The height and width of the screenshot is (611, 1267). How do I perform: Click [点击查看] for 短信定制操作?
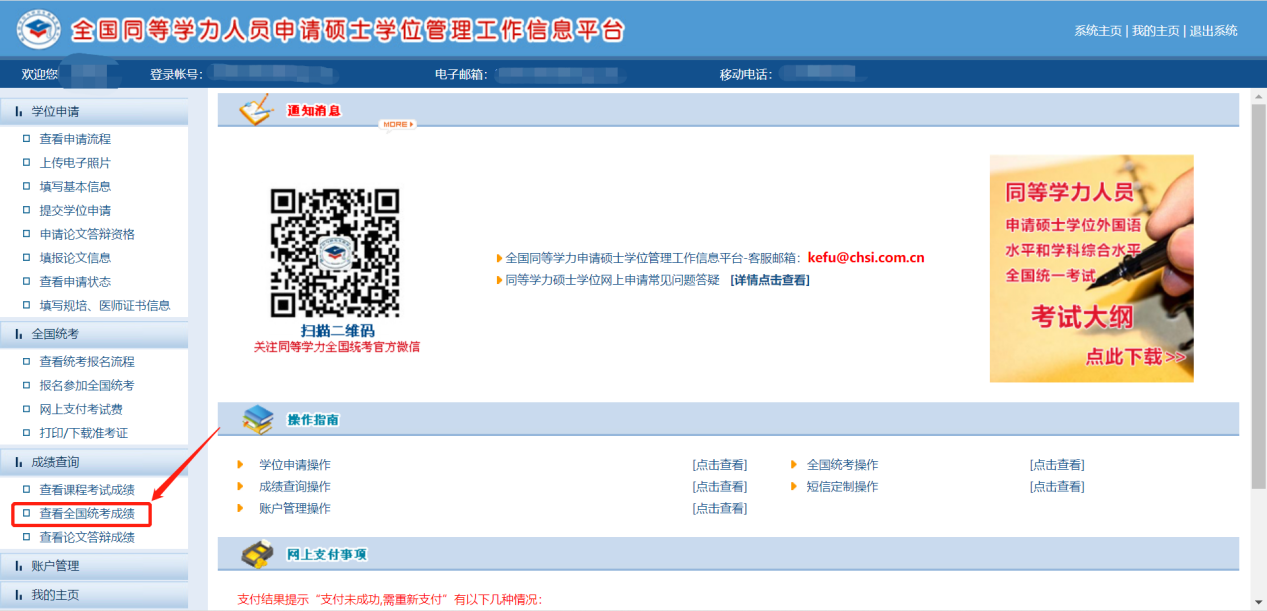coord(1057,487)
